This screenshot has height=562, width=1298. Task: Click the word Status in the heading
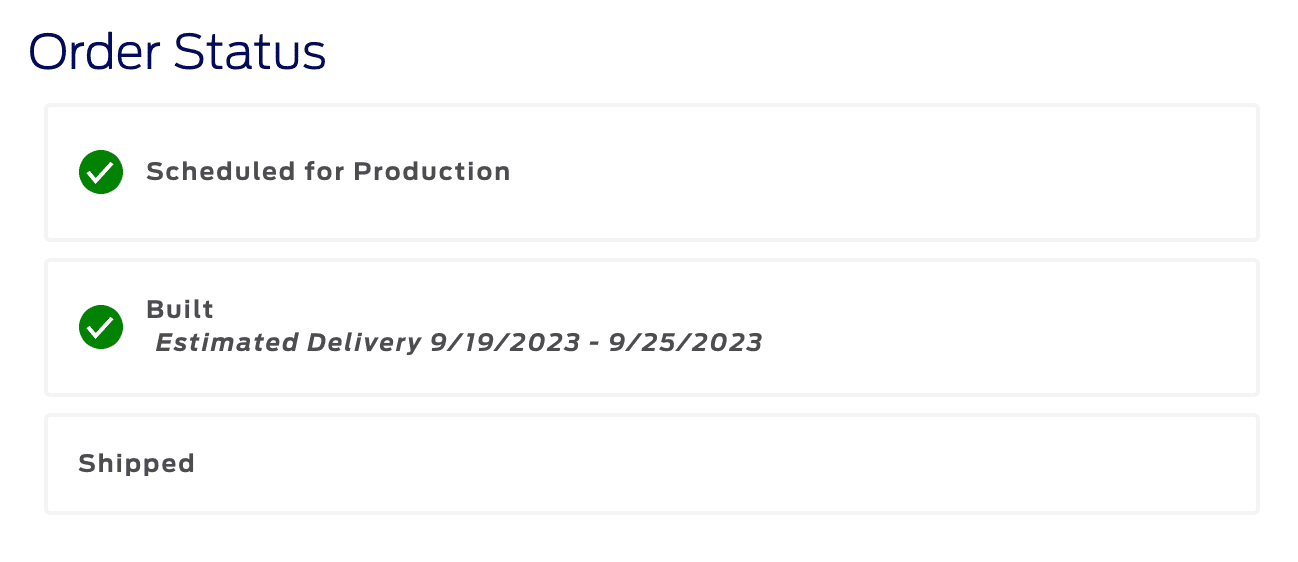click(250, 52)
